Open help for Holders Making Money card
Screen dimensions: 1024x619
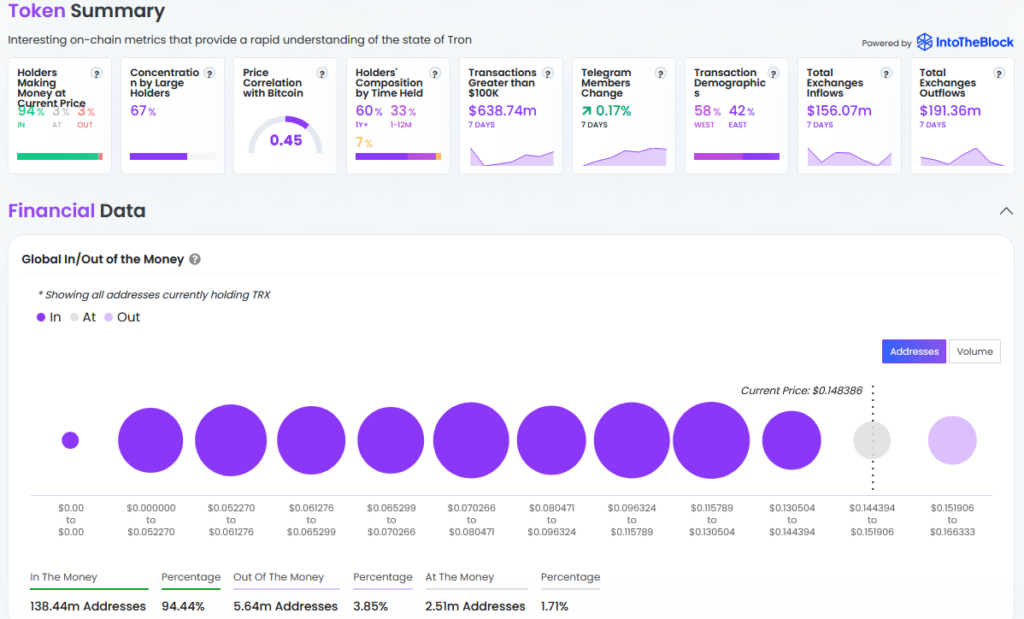coord(97,74)
